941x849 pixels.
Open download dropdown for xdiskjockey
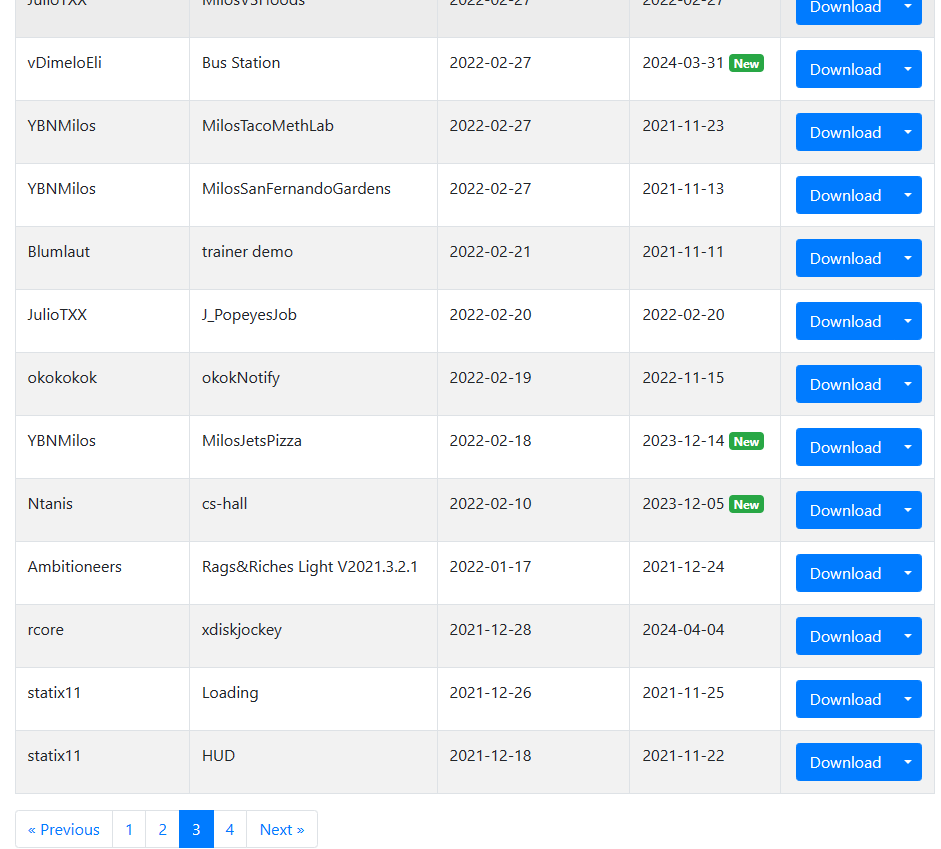point(908,636)
